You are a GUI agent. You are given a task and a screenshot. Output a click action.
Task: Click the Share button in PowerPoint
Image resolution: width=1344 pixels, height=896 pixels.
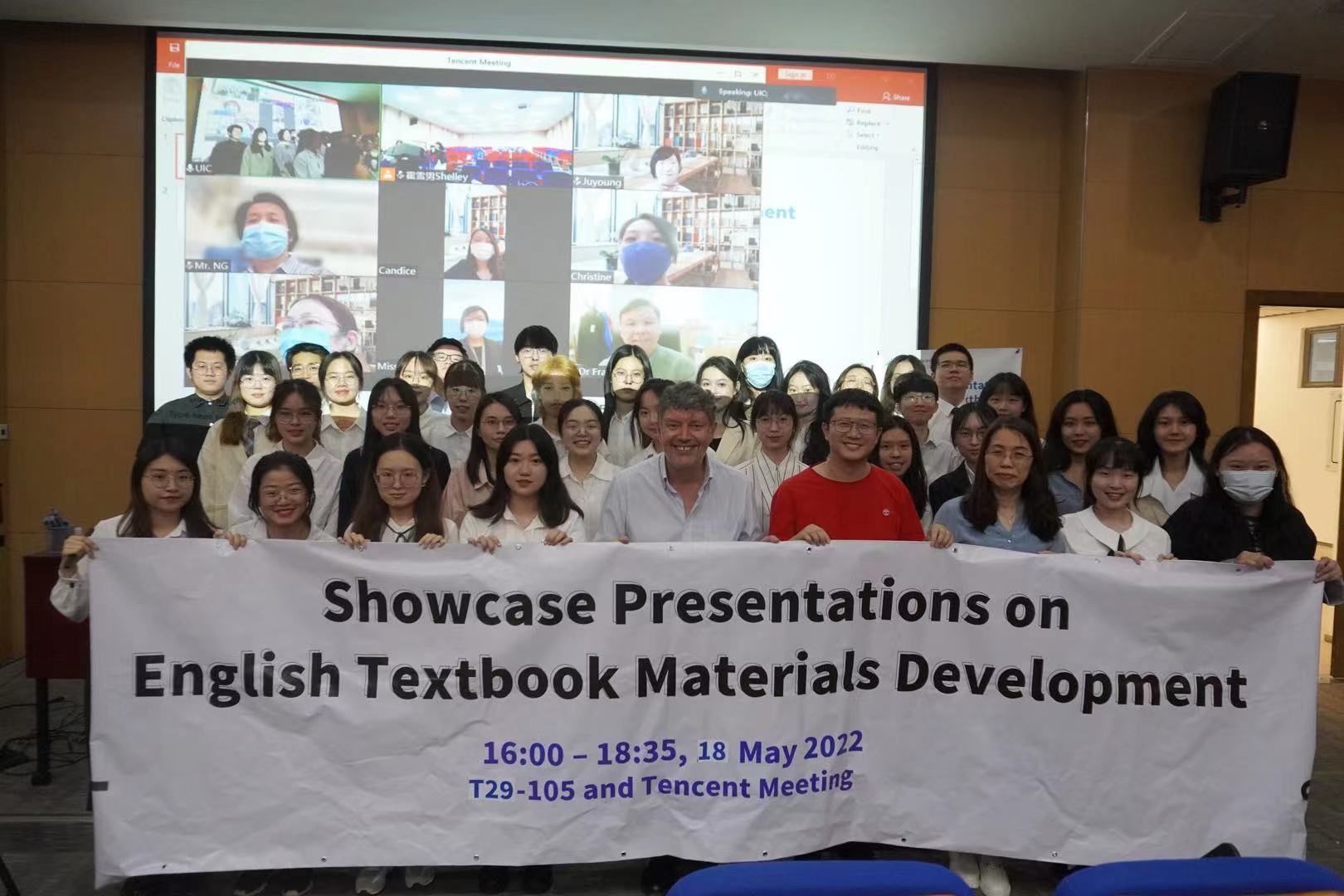click(x=896, y=97)
